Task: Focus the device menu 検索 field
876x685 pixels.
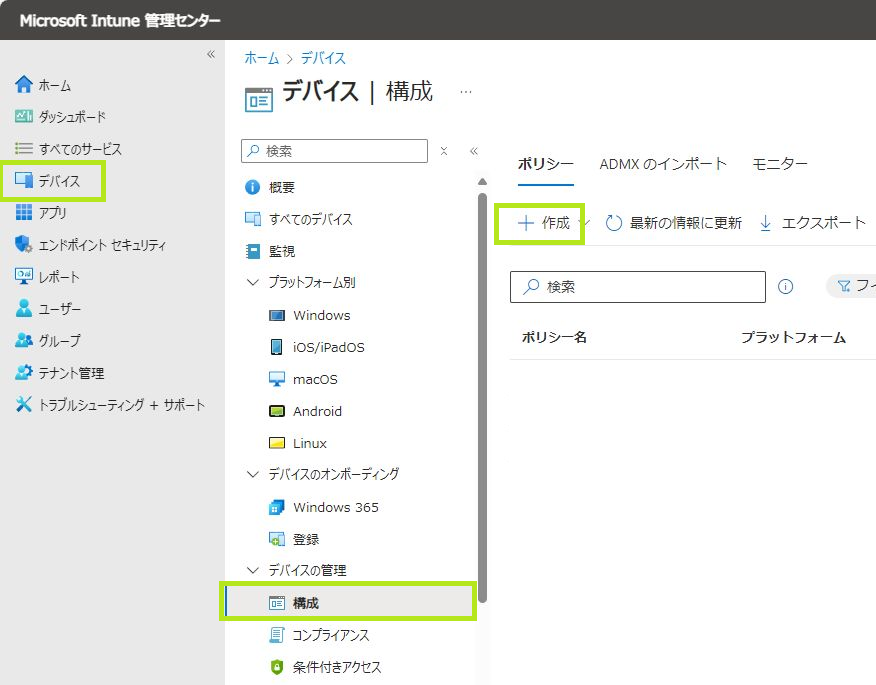Action: click(x=335, y=151)
